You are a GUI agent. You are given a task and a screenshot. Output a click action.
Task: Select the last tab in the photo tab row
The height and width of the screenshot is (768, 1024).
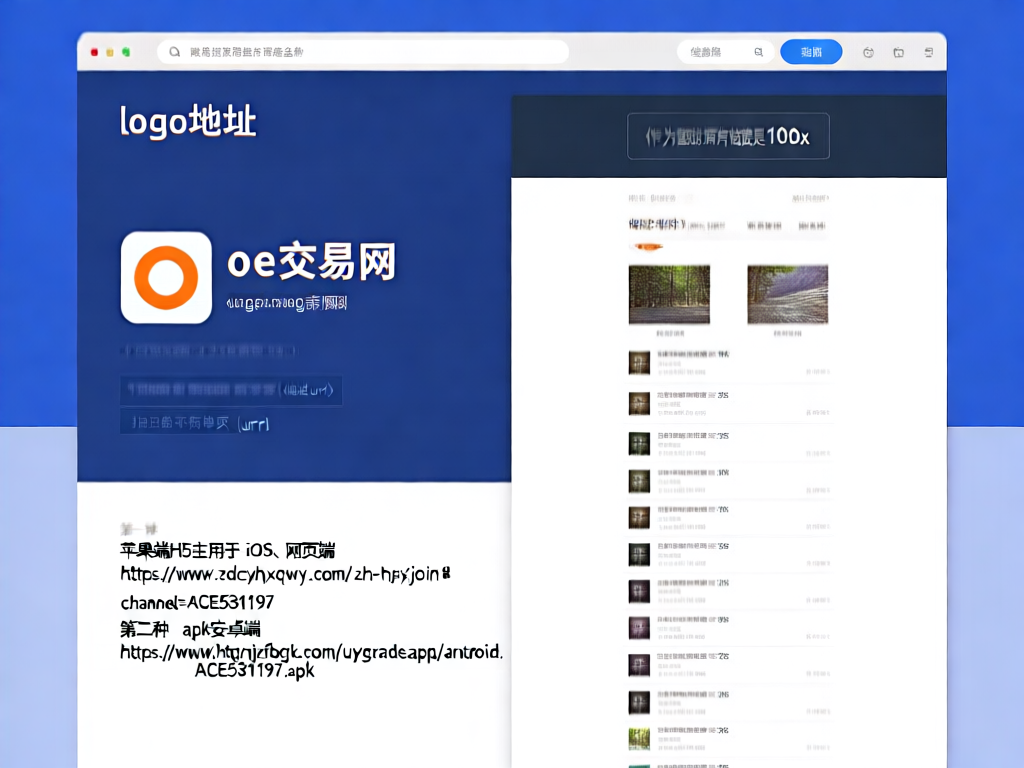812,227
